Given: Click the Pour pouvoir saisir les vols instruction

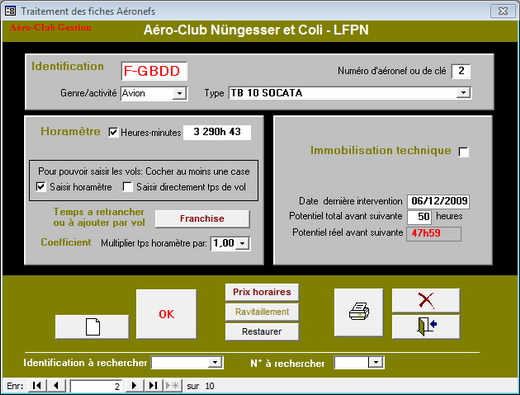Looking at the screenshot, I should pyautogui.click(x=144, y=171).
